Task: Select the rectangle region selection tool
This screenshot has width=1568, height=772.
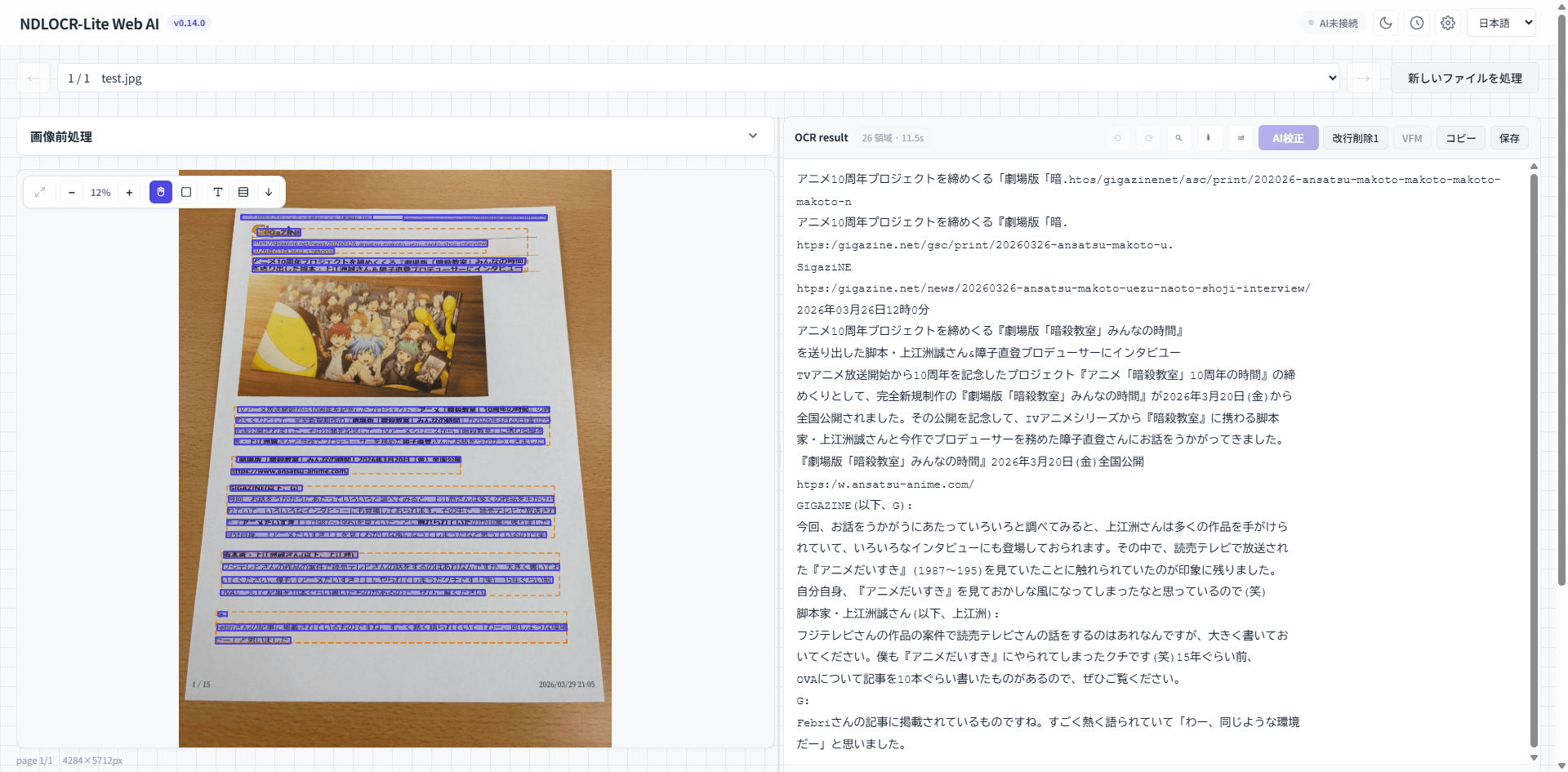Action: coord(186,192)
